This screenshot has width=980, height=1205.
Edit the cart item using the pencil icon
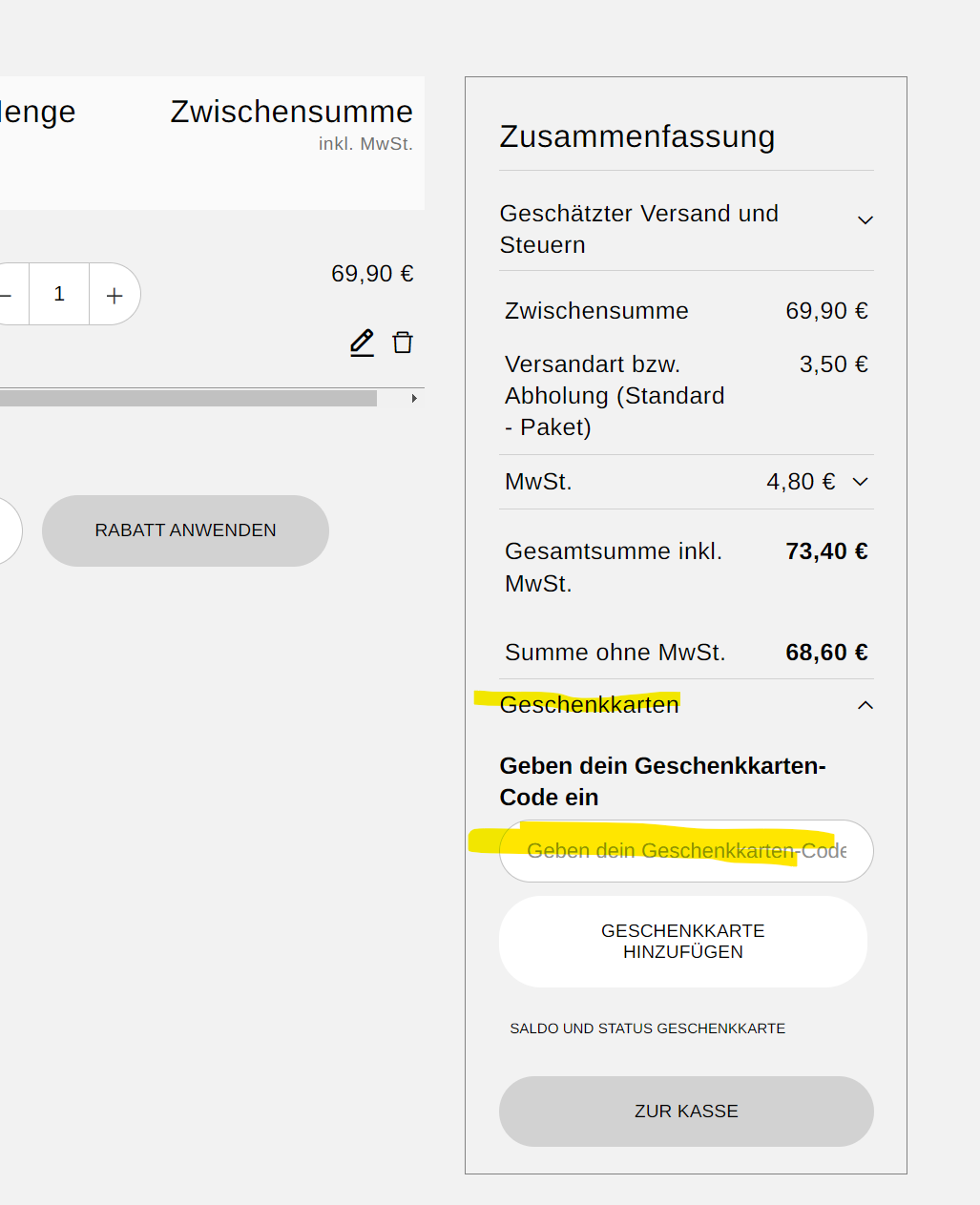(362, 343)
